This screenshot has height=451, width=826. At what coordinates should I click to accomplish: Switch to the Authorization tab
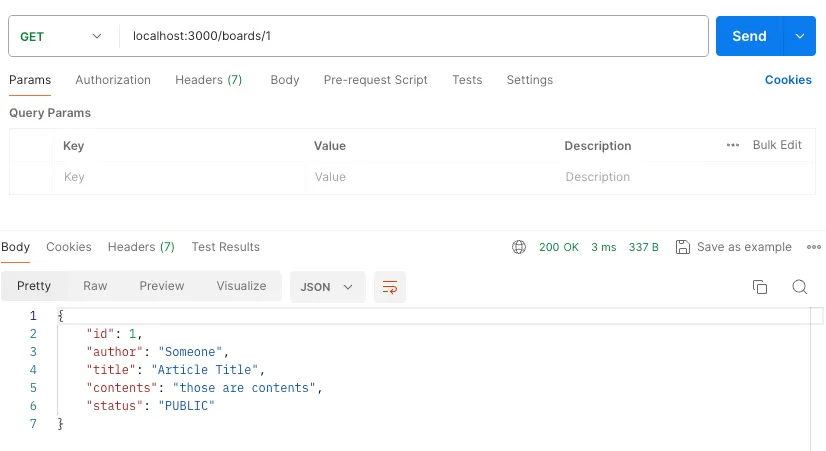coord(113,80)
